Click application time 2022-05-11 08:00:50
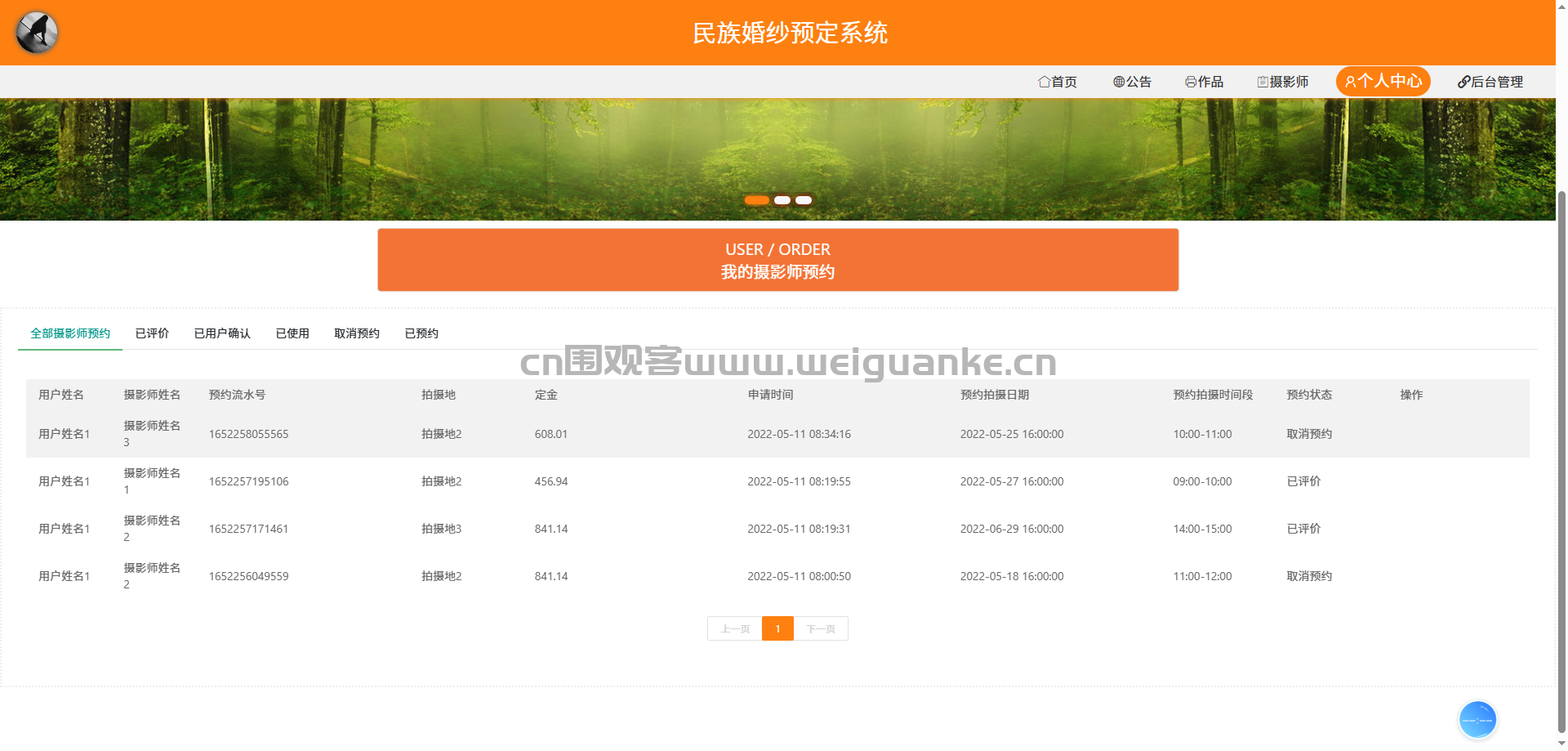Image resolution: width=1568 pixels, height=751 pixels. tap(799, 576)
